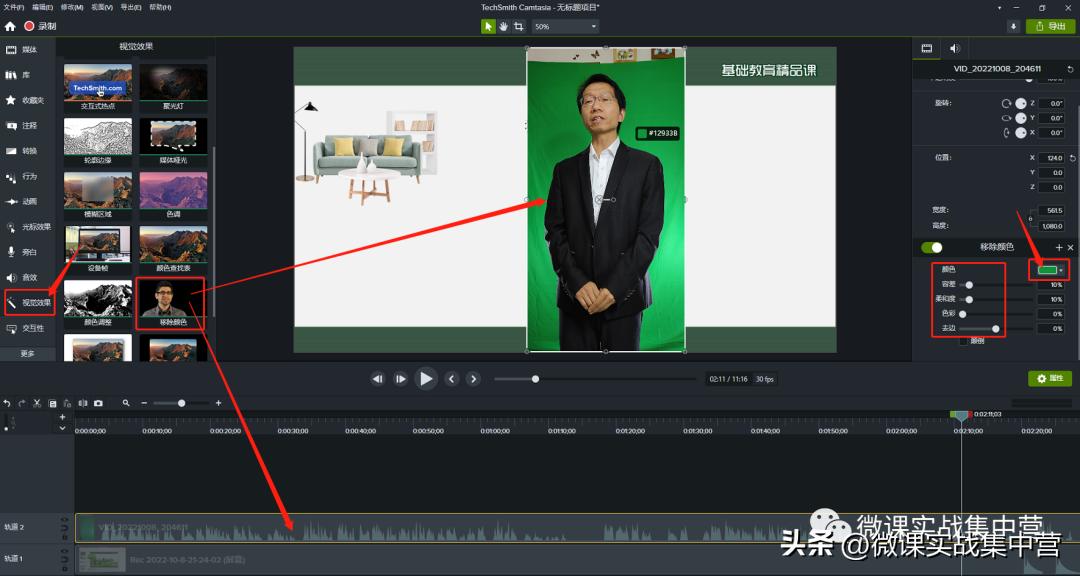Click the 容差 tolerance slider handle
Image resolution: width=1080 pixels, height=576 pixels.
point(967,283)
